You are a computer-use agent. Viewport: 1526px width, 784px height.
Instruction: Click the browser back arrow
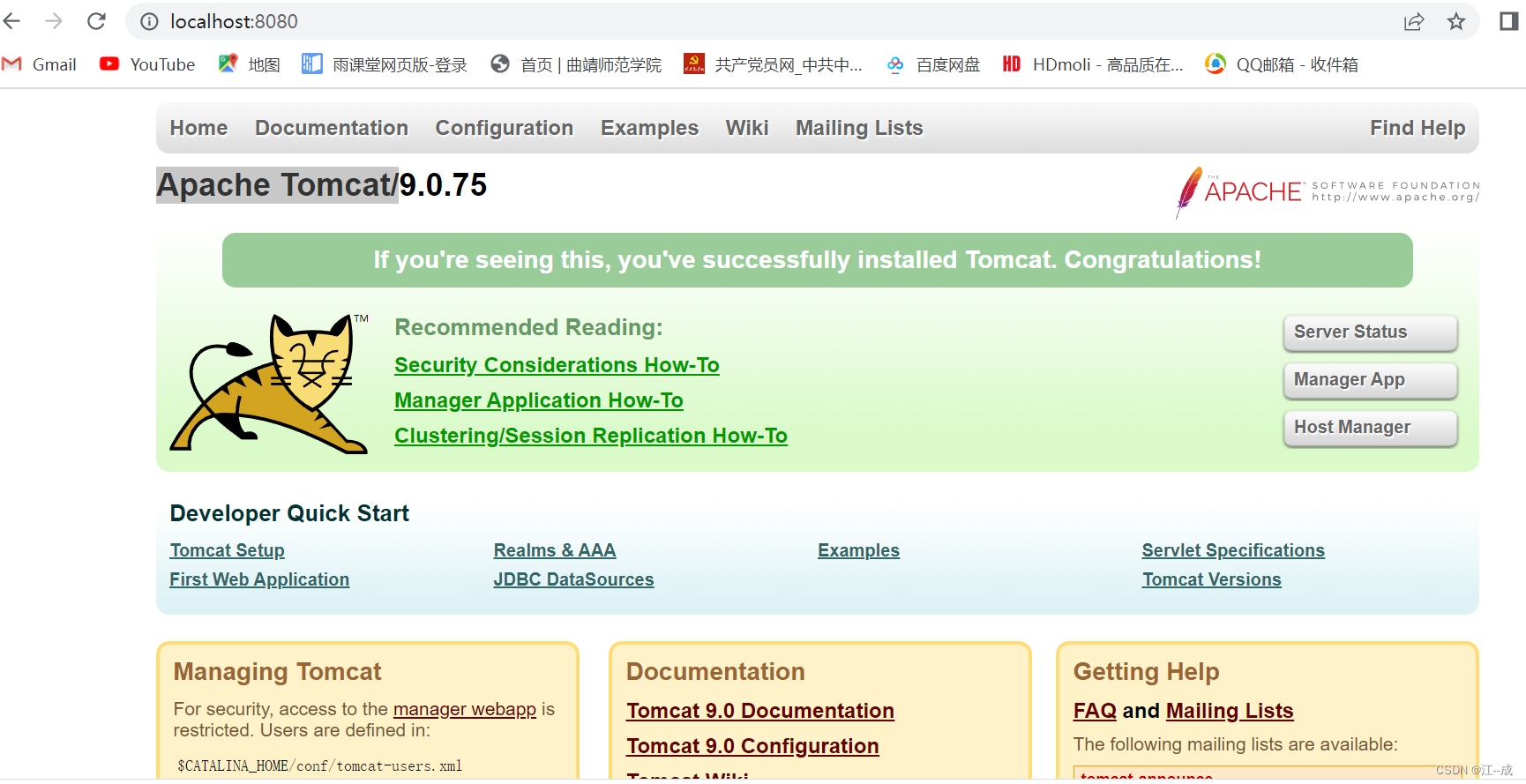point(11,21)
